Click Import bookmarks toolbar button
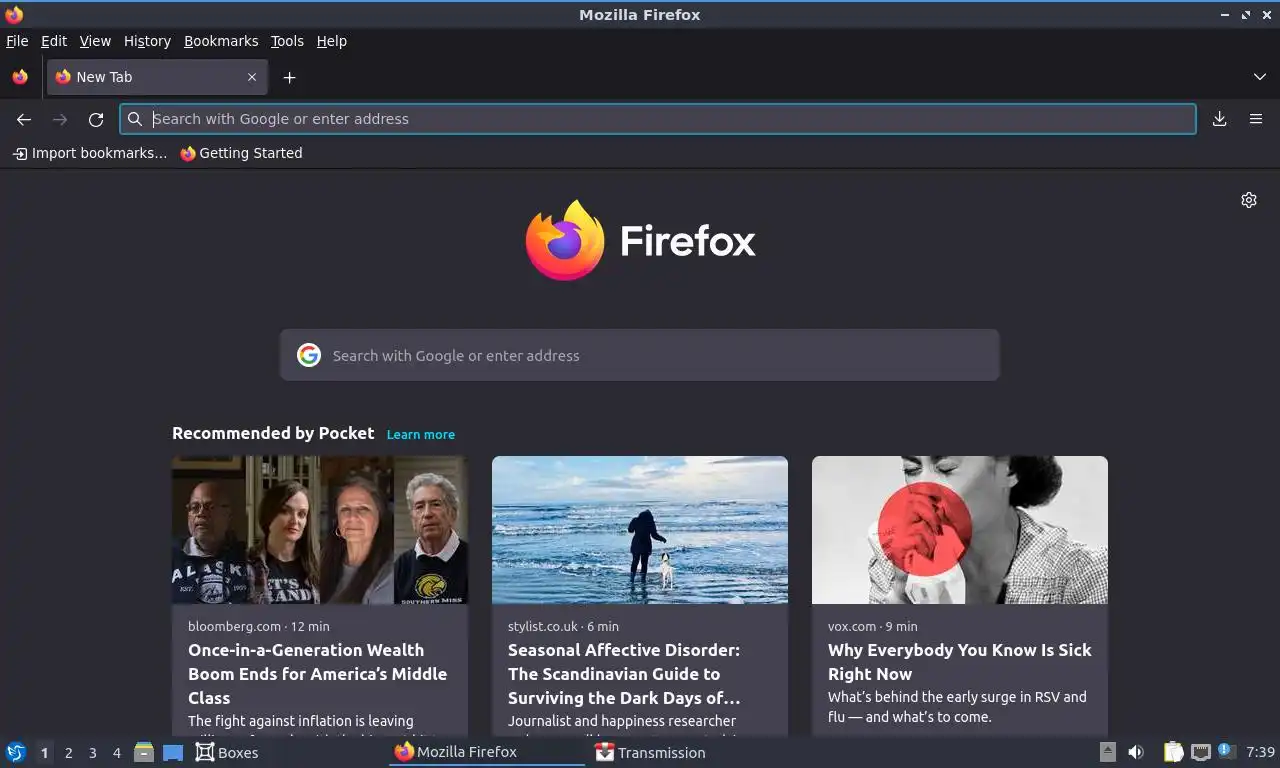The width and height of the screenshot is (1280, 768). click(90, 153)
